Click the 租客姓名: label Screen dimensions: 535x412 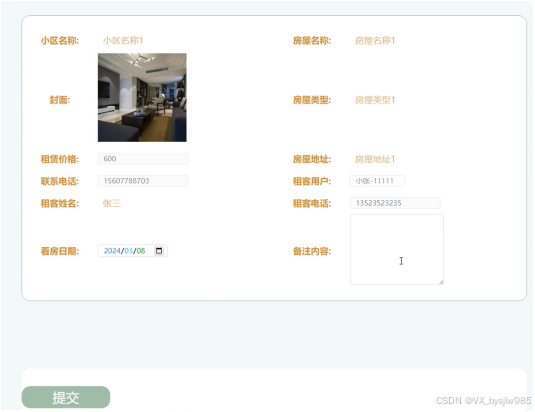(60, 203)
